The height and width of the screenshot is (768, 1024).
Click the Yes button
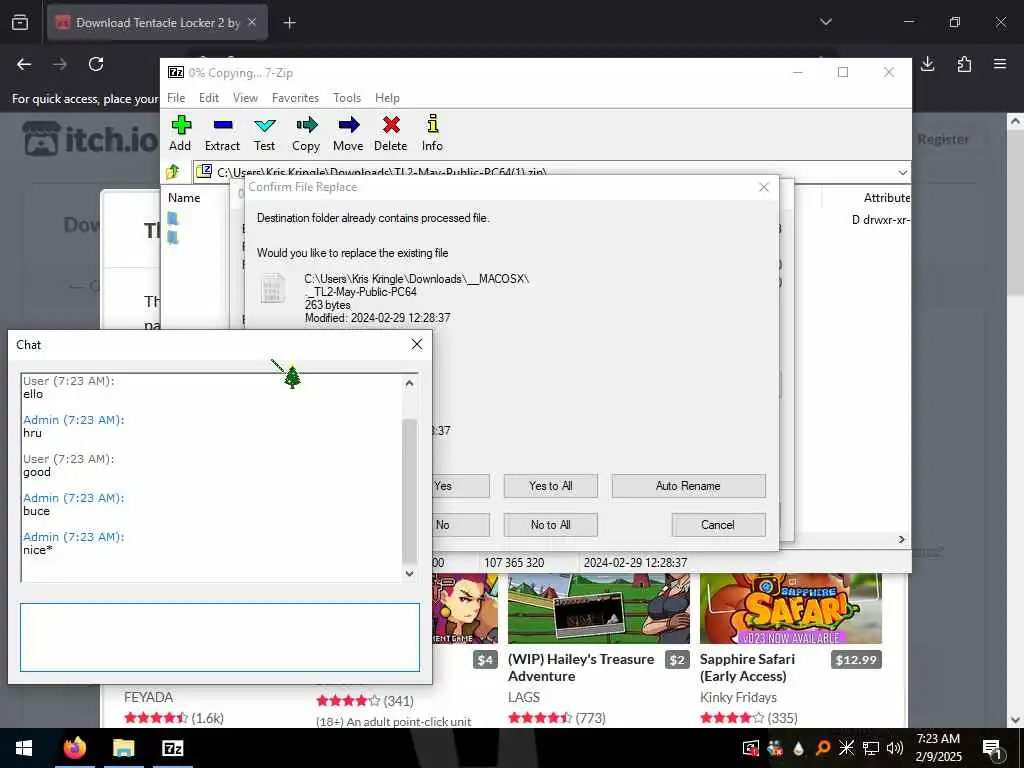point(460,486)
